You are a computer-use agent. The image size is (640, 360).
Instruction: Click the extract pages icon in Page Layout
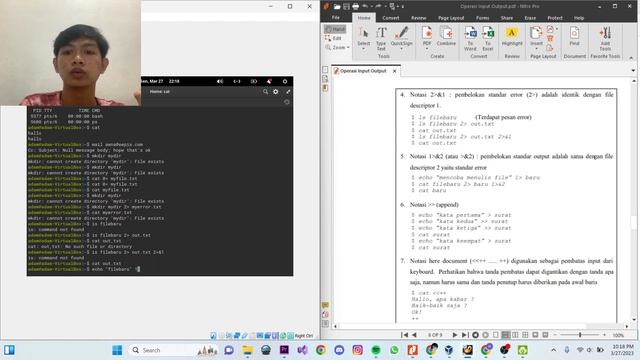(550, 48)
